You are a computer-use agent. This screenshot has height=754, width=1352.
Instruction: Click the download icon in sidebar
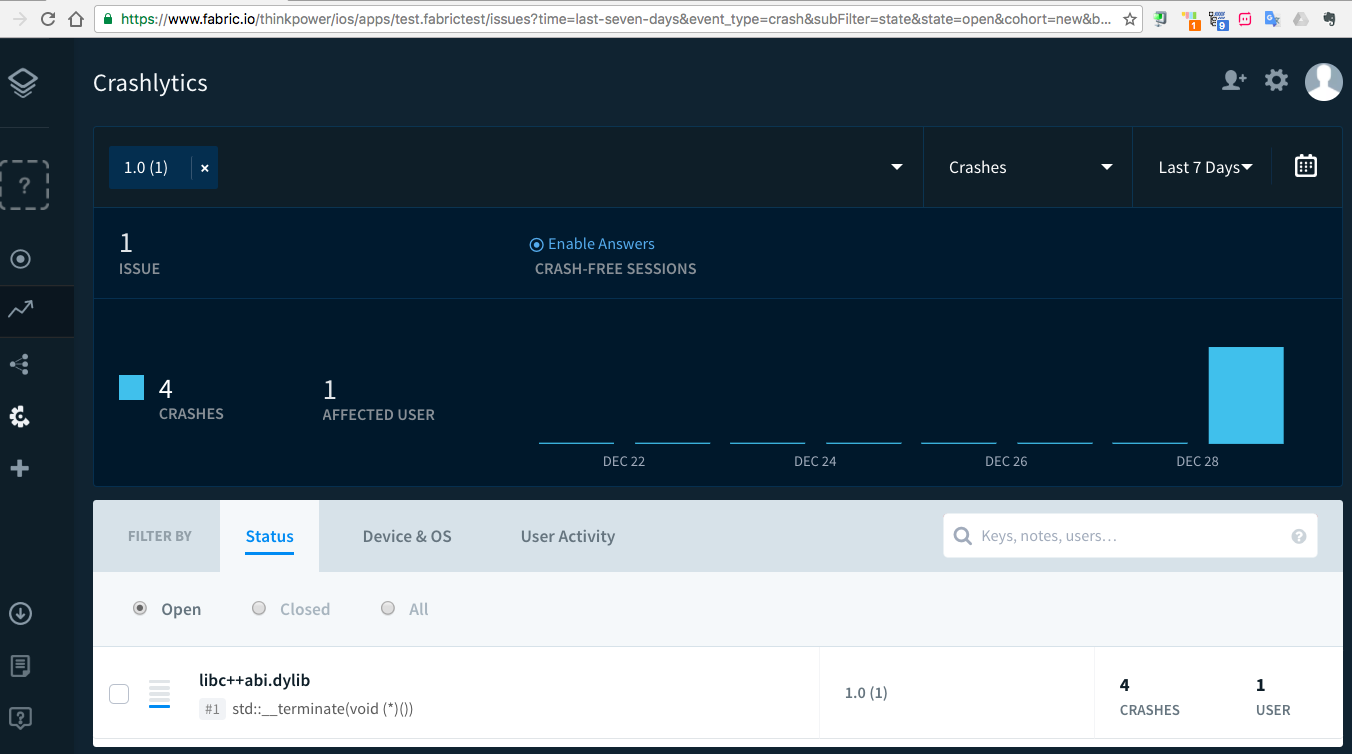pyautogui.click(x=21, y=613)
